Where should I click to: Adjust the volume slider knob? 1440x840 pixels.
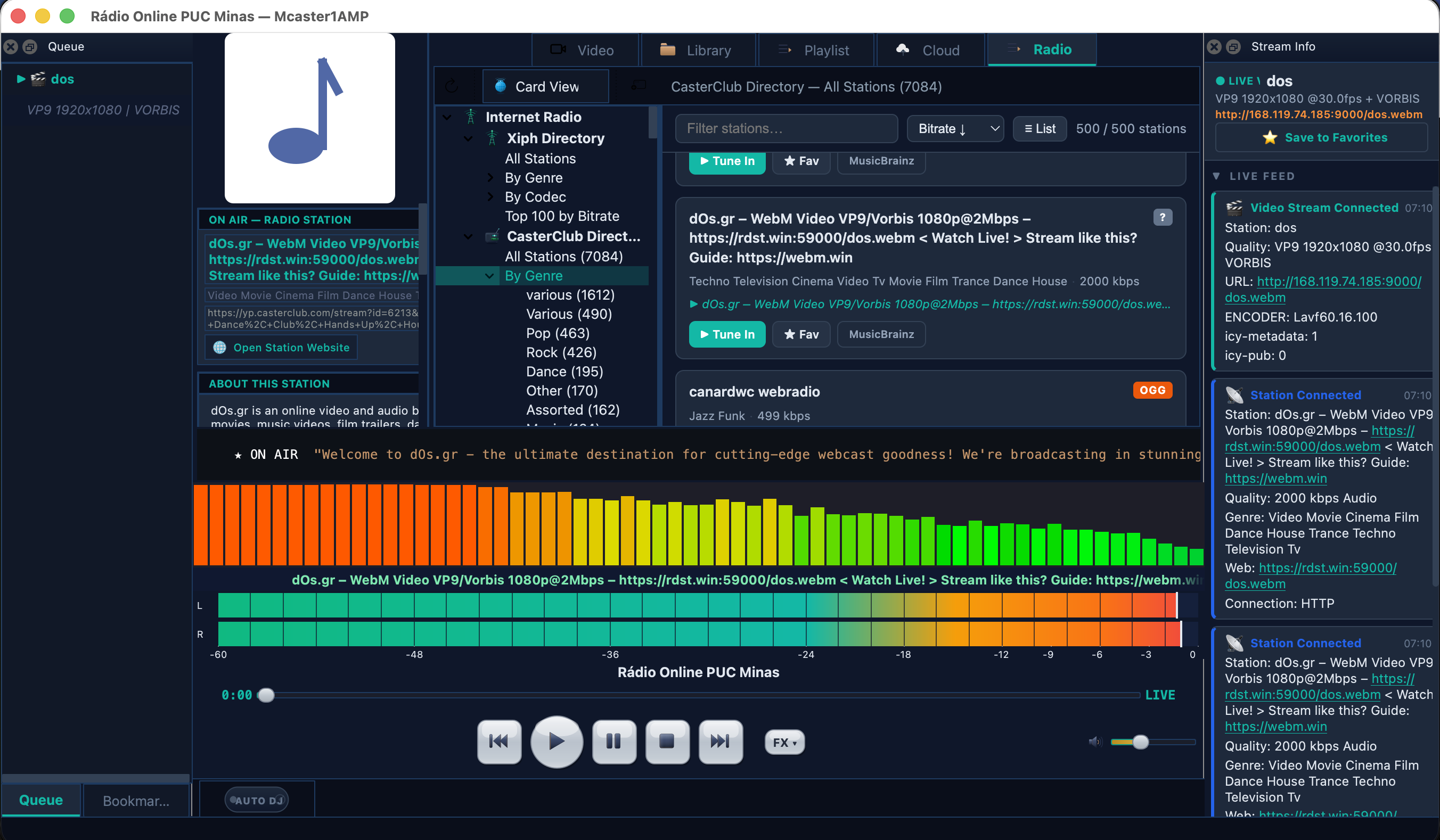(x=1140, y=742)
